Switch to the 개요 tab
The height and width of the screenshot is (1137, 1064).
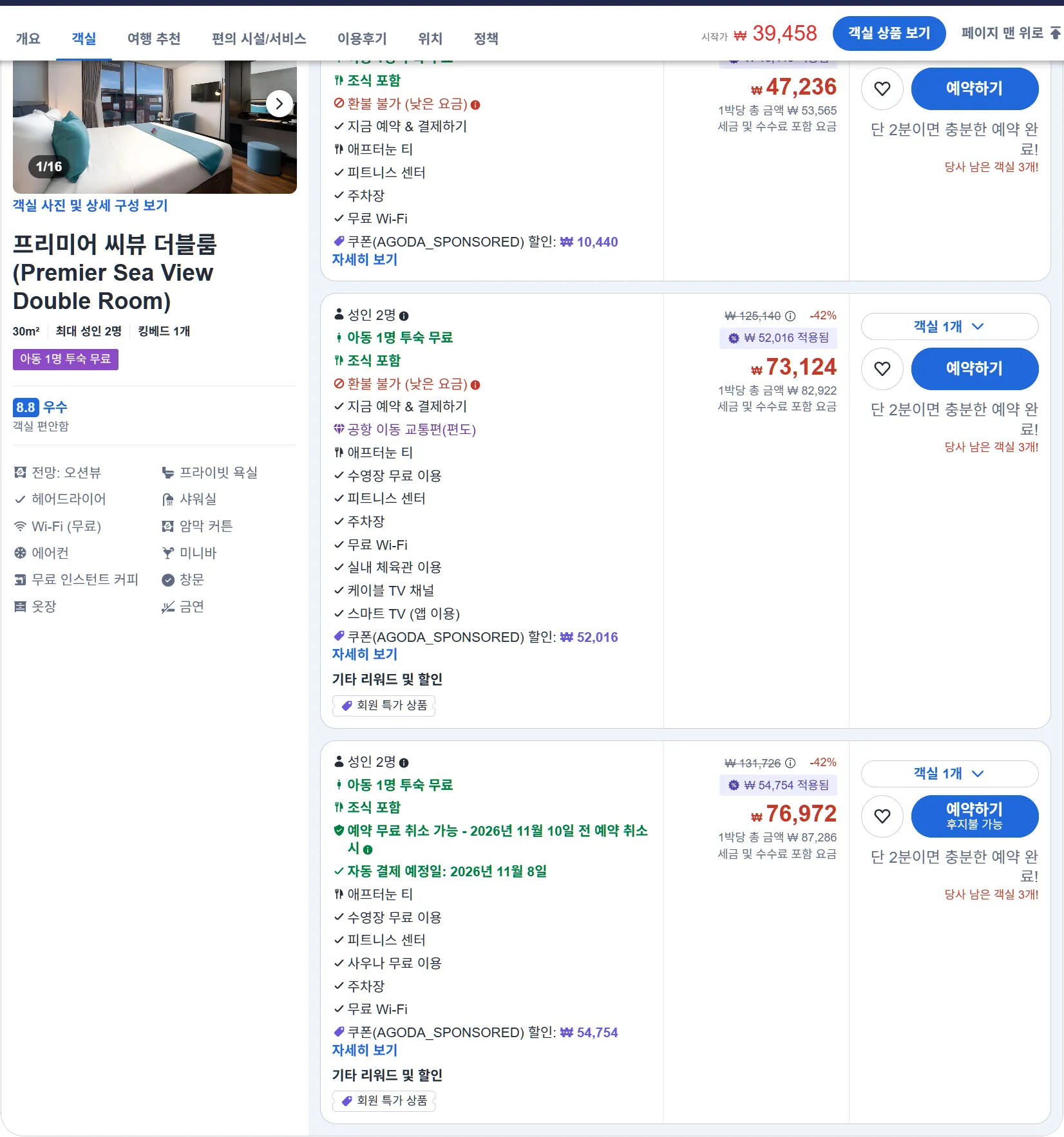[x=28, y=39]
